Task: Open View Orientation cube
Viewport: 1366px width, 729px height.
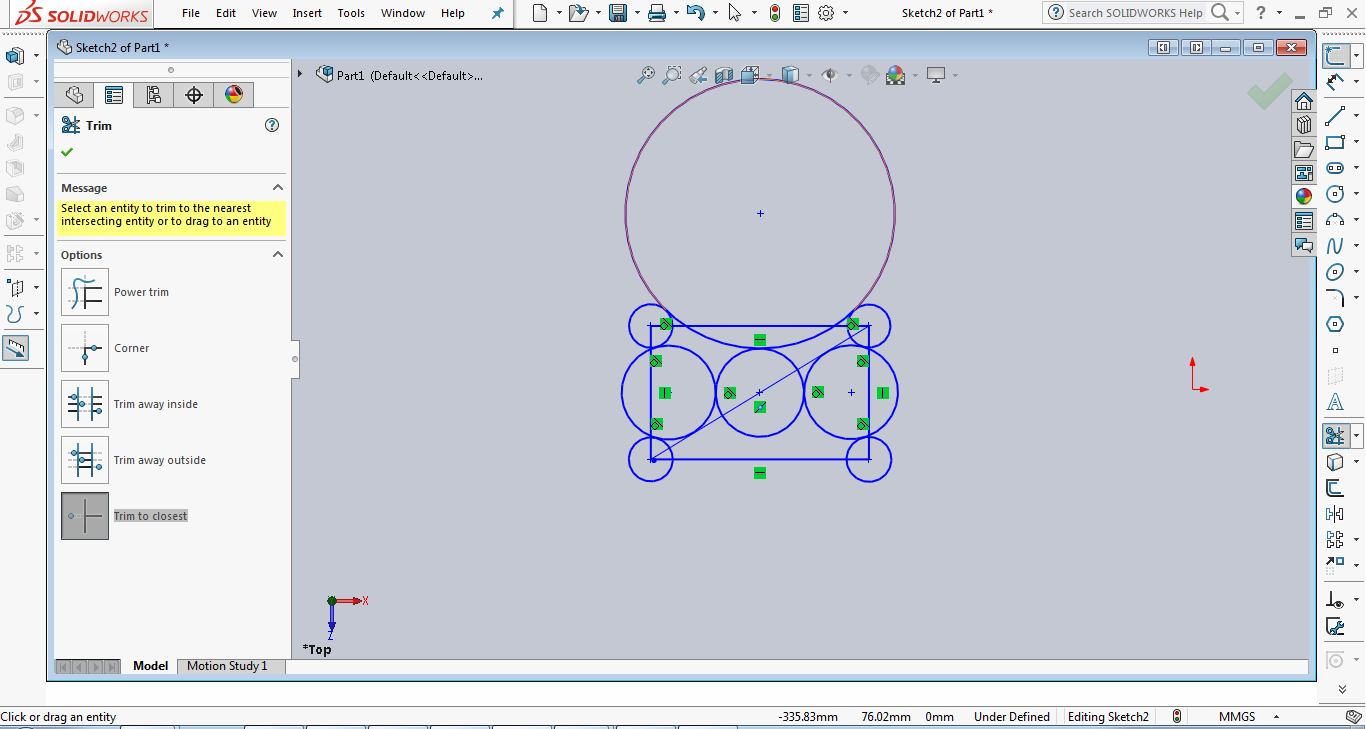Action: pos(750,75)
